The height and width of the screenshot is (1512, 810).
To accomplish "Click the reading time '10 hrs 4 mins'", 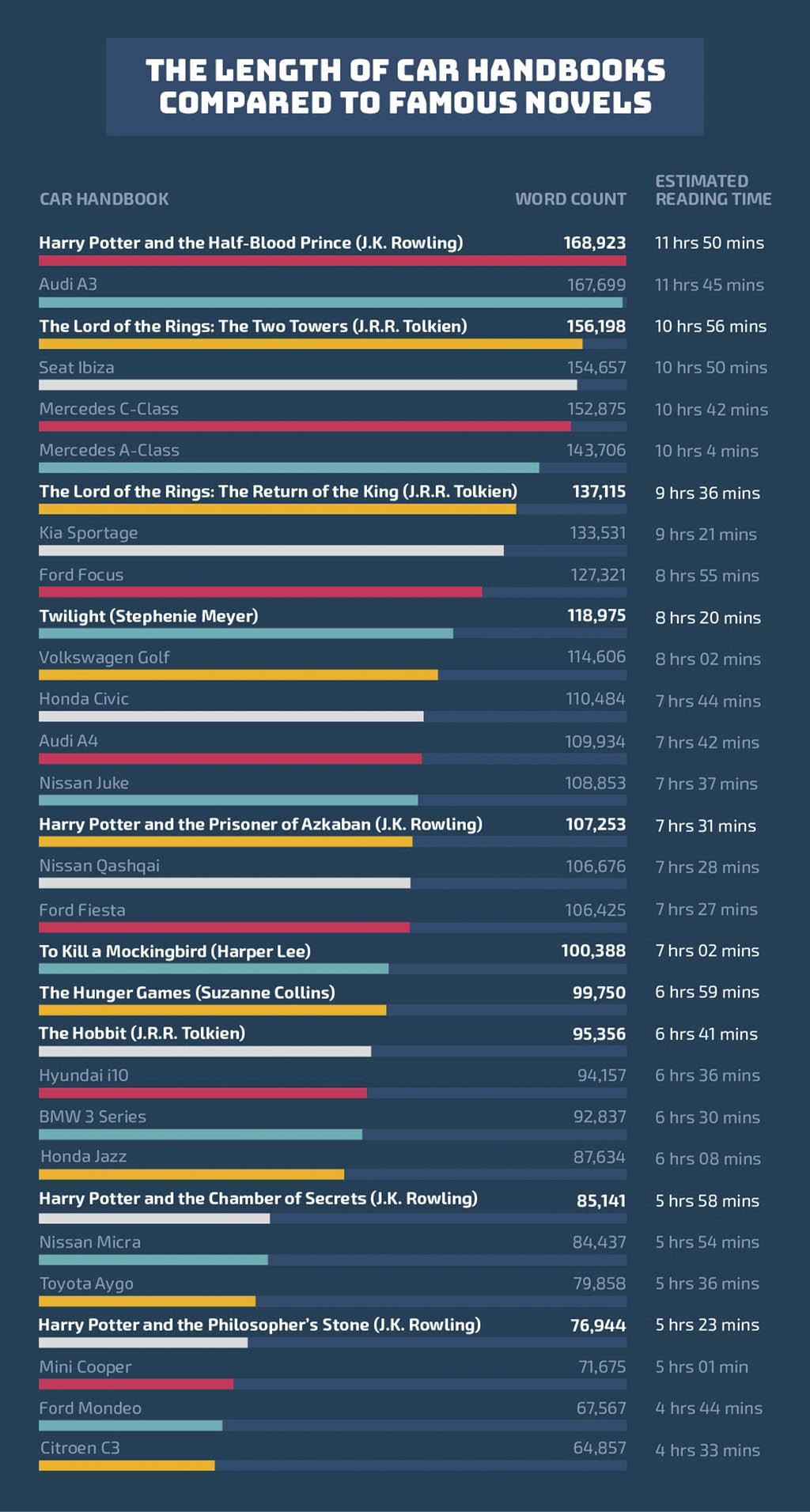I will [706, 451].
